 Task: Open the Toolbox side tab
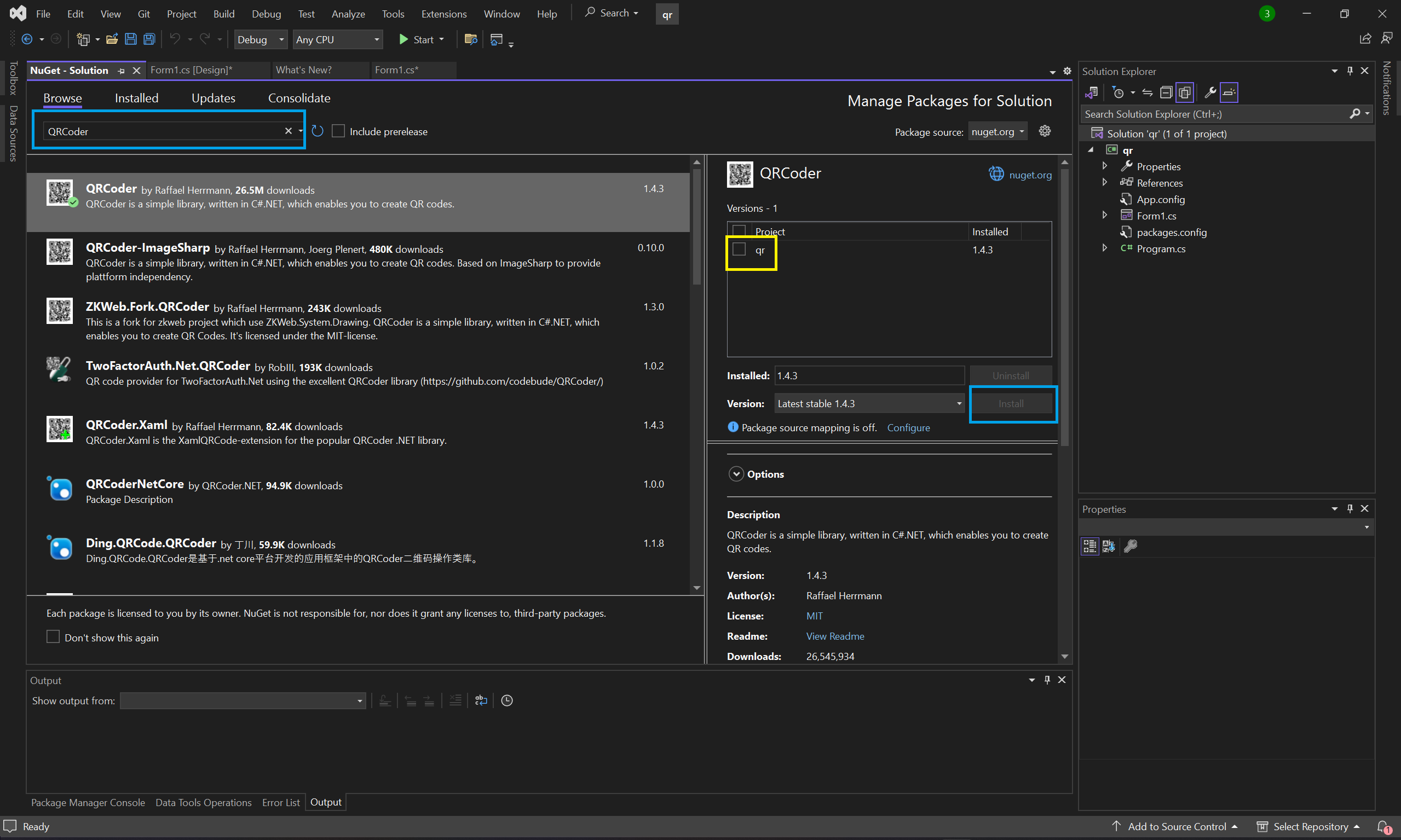coord(13,78)
